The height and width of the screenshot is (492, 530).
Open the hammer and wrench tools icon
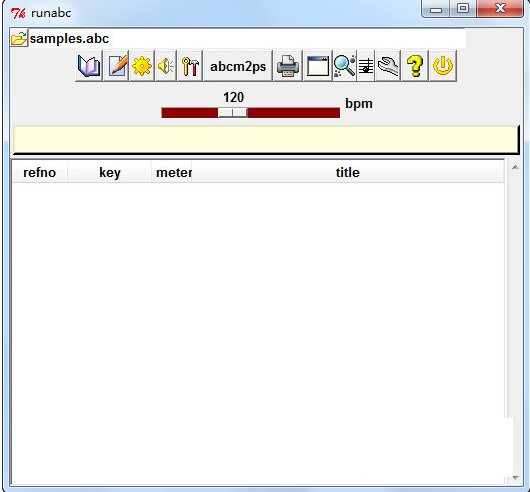(190, 66)
